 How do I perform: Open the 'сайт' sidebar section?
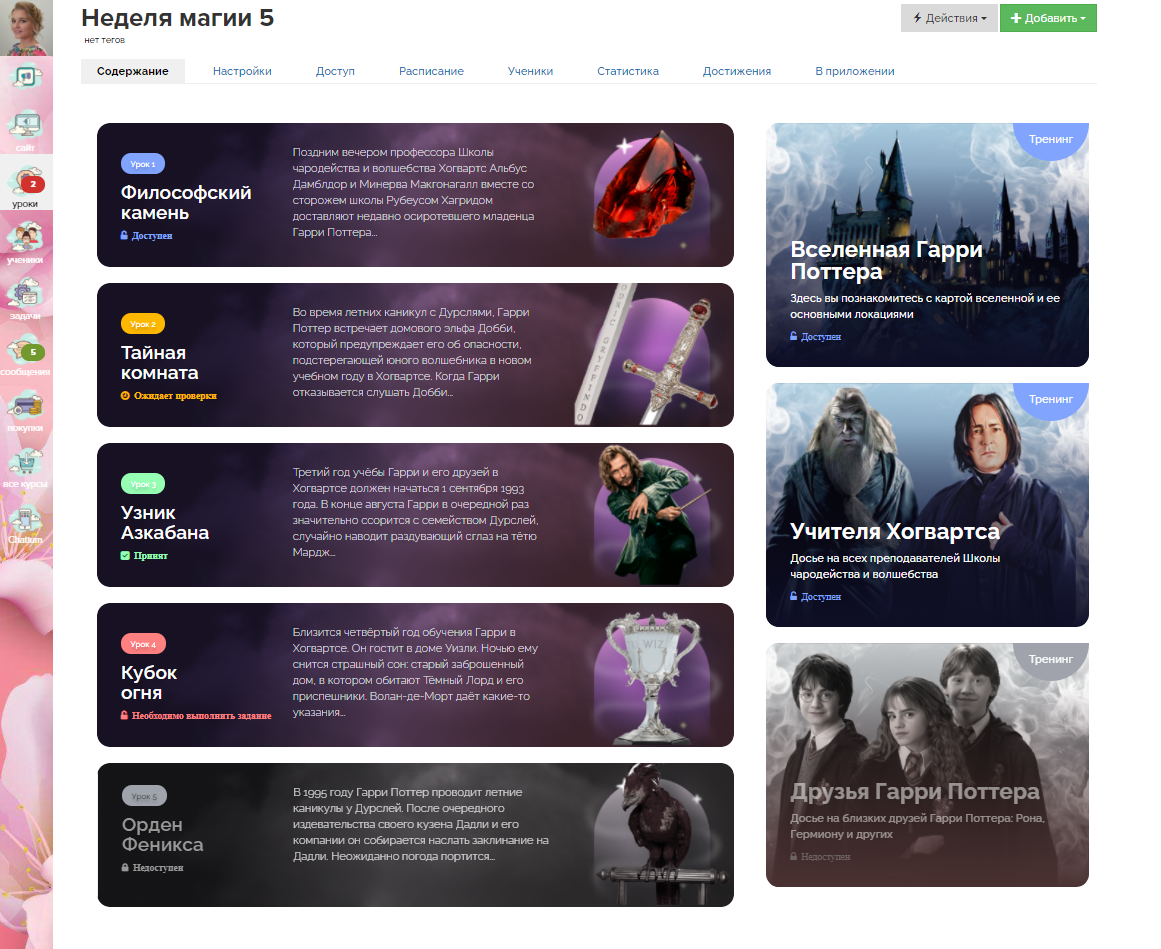coord(25,128)
